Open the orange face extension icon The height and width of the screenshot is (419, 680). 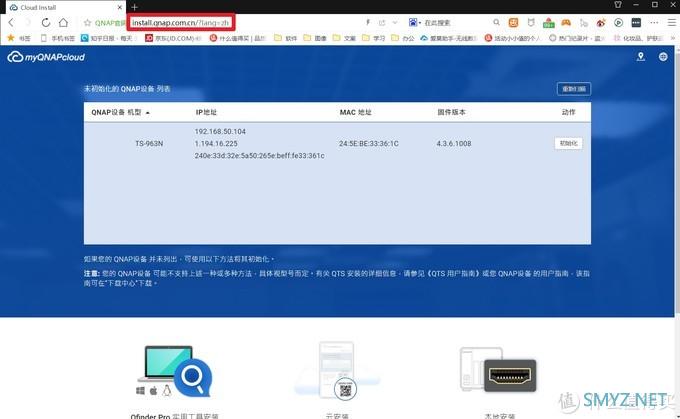513,23
